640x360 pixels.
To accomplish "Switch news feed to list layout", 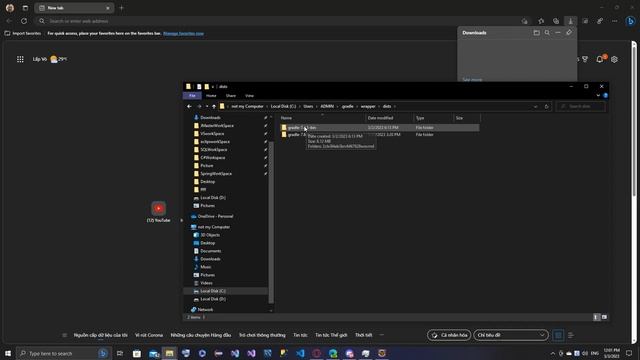I will (571, 335).
